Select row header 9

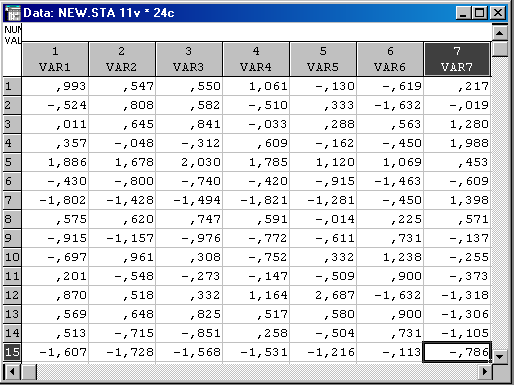pyautogui.click(x=12, y=238)
